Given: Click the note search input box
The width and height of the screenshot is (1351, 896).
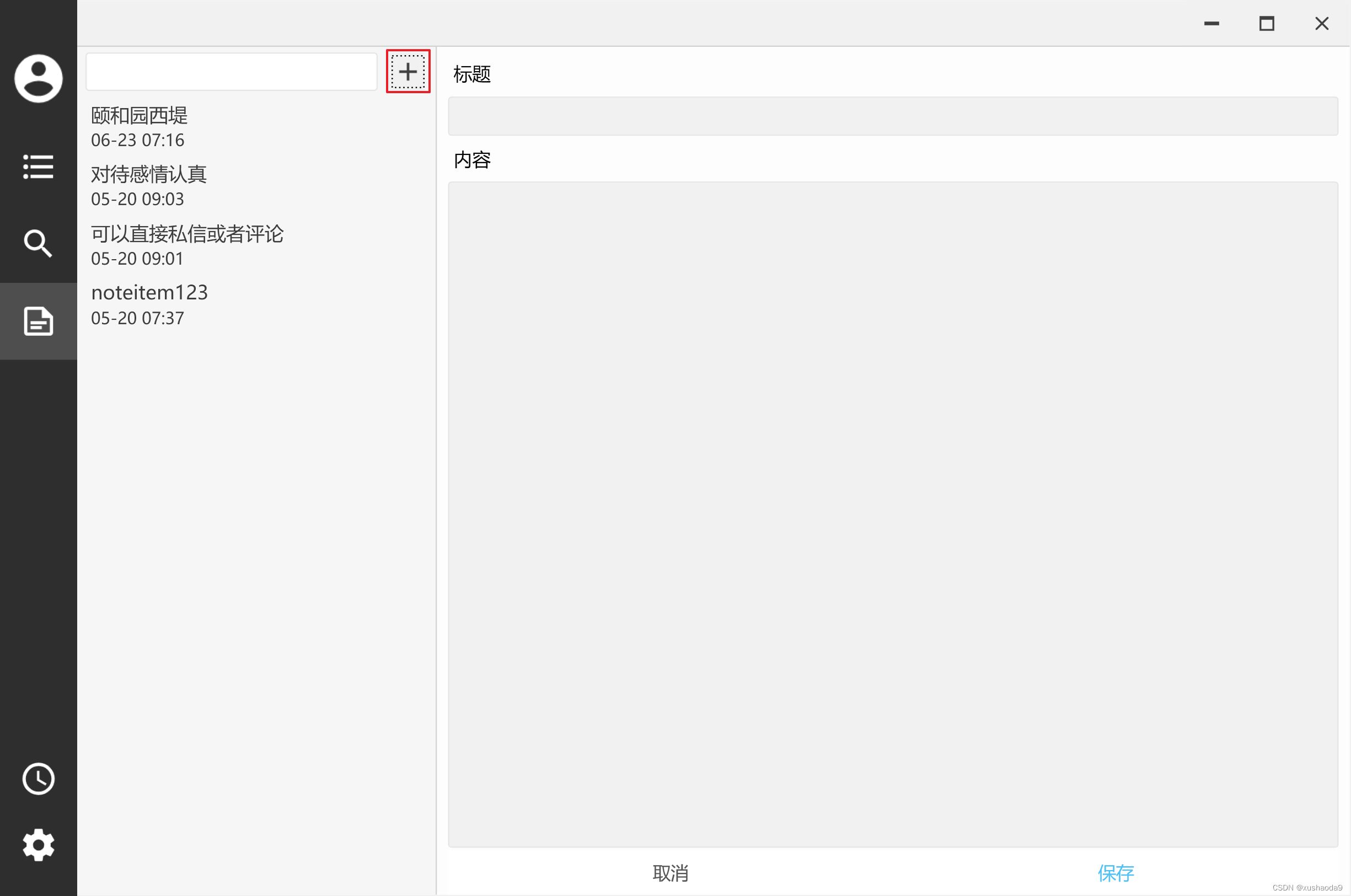Looking at the screenshot, I should (232, 72).
